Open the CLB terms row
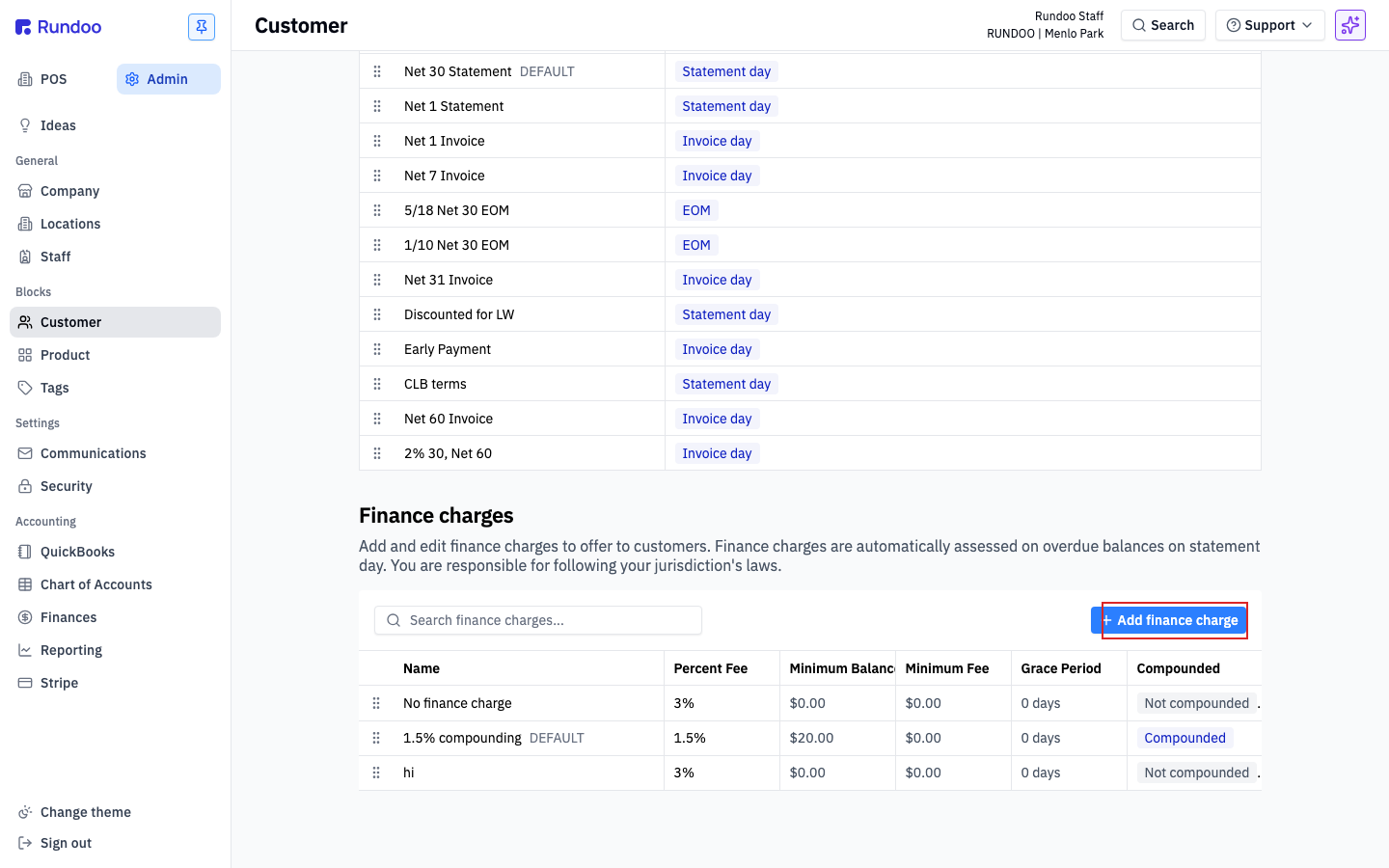 coord(810,384)
